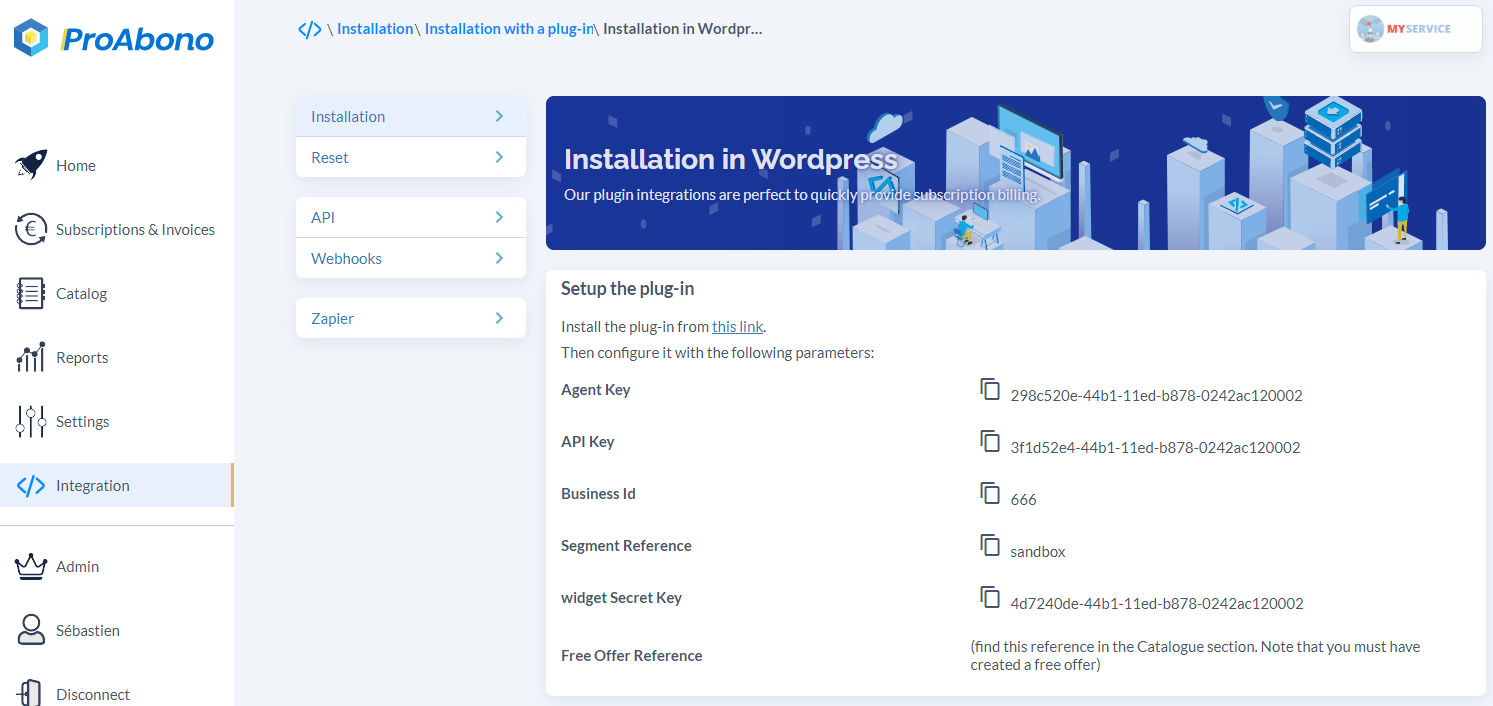
Task: Open the Settings section
Action: 117,421
